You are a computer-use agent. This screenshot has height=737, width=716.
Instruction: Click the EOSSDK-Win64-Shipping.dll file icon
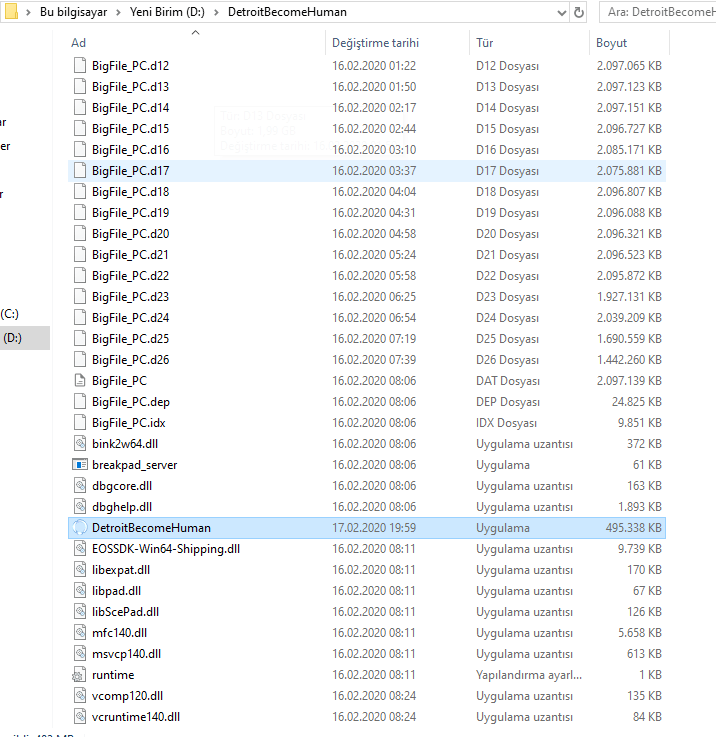(x=80, y=549)
